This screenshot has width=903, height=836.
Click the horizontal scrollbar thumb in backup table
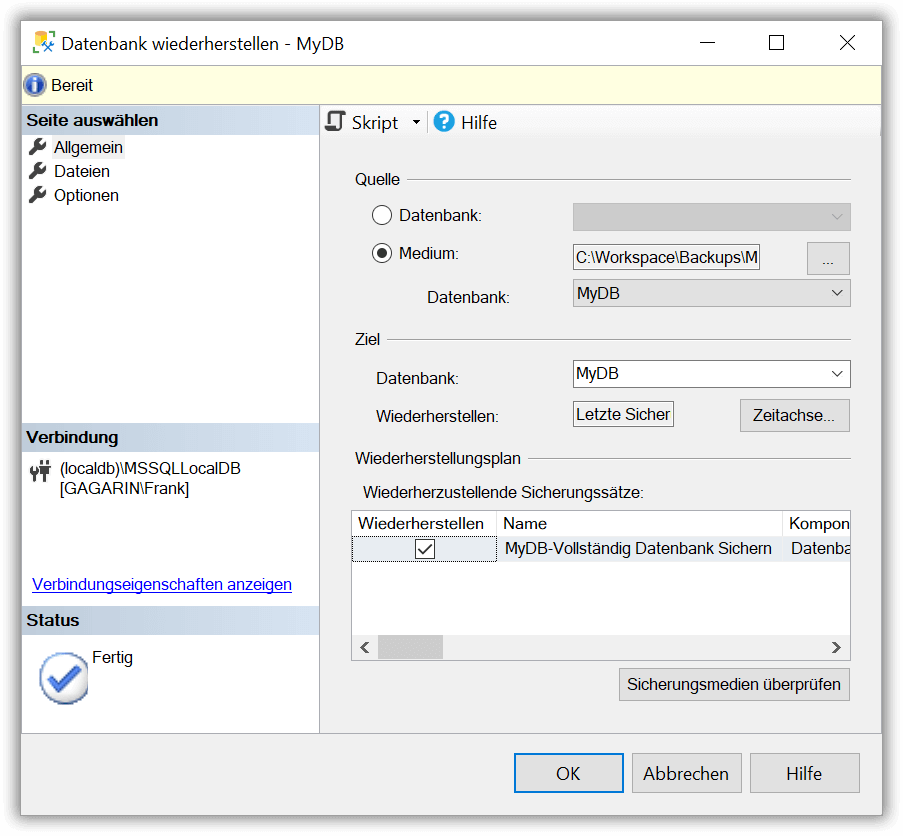click(x=411, y=647)
